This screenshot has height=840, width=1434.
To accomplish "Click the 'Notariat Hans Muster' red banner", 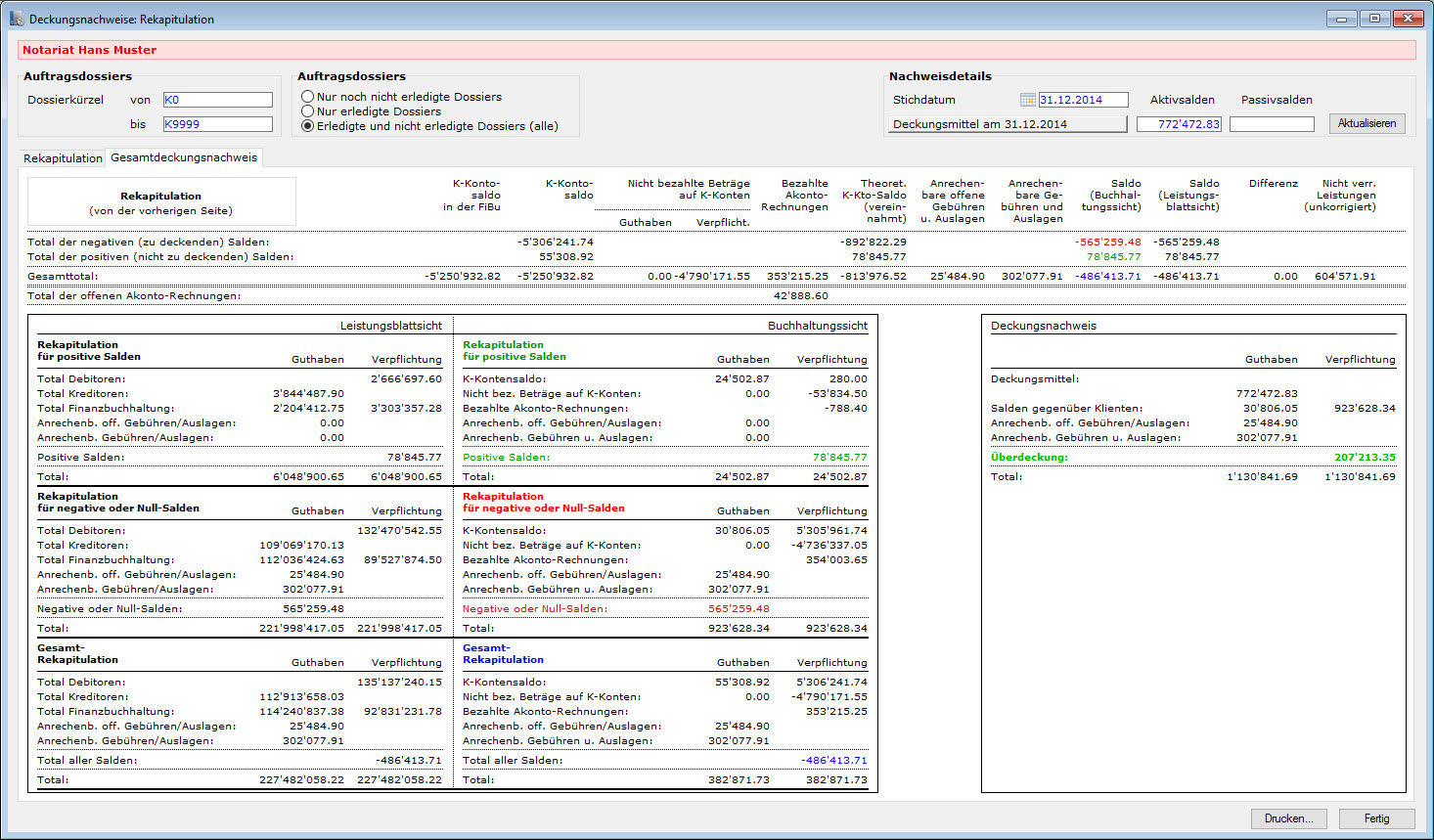I will point(716,50).
